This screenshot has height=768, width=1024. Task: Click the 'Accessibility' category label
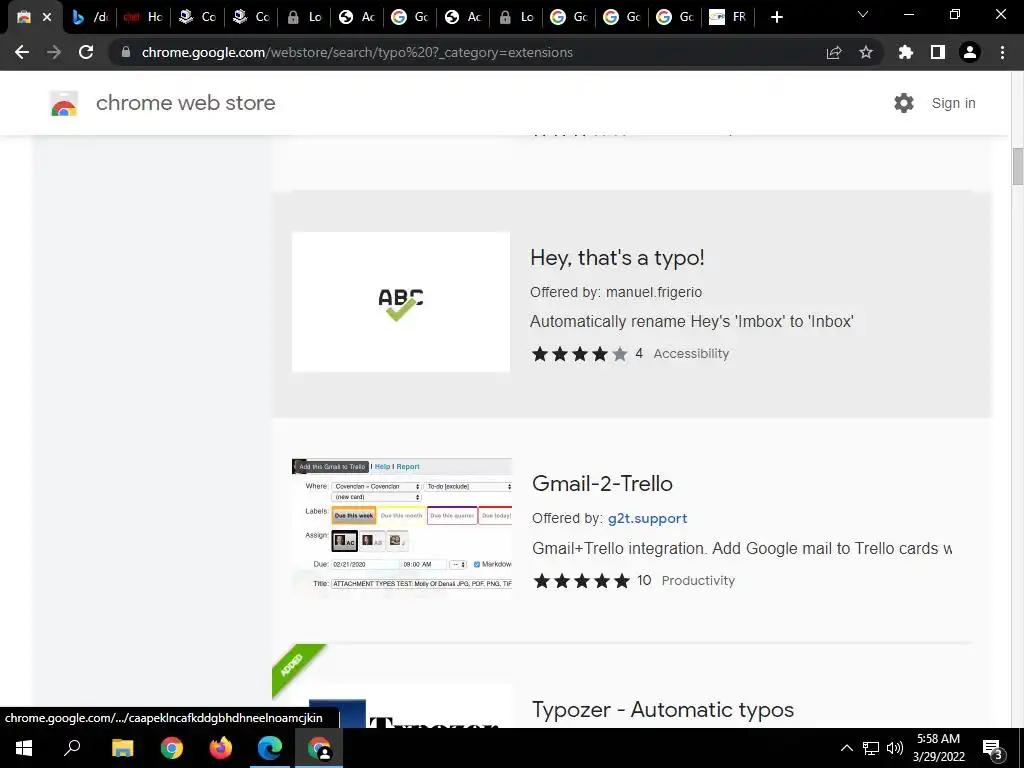691,354
